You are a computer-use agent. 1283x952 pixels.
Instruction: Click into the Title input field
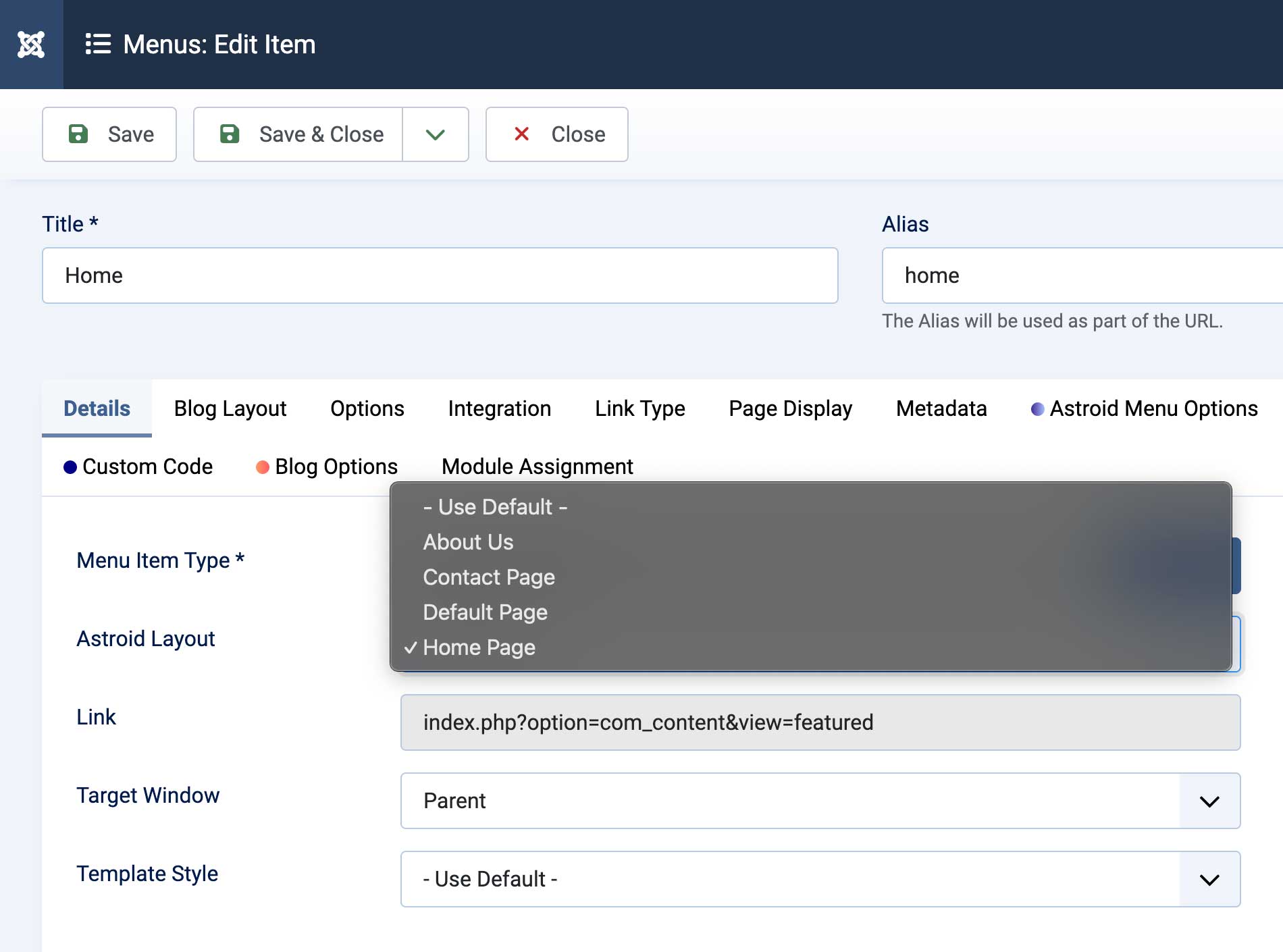[440, 275]
